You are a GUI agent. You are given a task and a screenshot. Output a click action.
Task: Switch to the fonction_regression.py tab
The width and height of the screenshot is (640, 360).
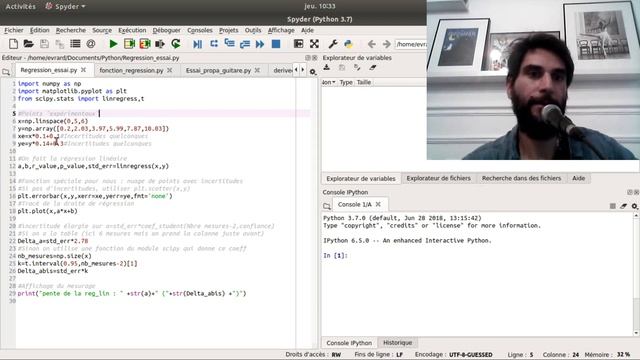131,70
